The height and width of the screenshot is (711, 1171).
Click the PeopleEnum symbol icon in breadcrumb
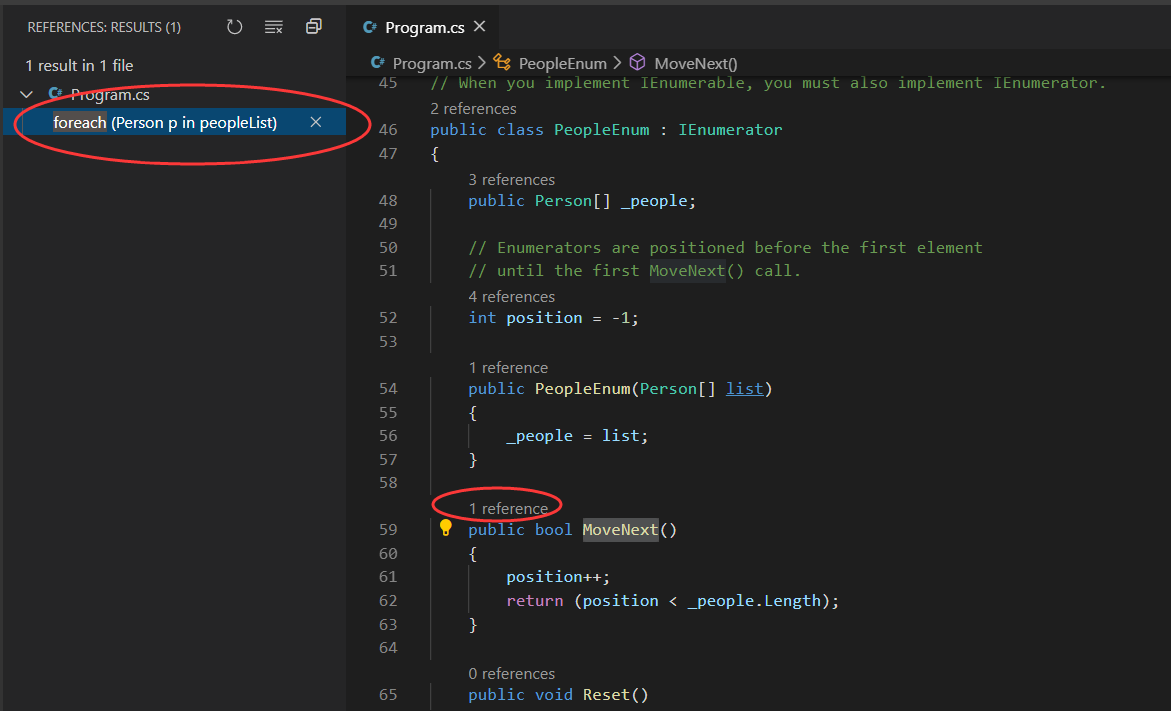coord(503,61)
